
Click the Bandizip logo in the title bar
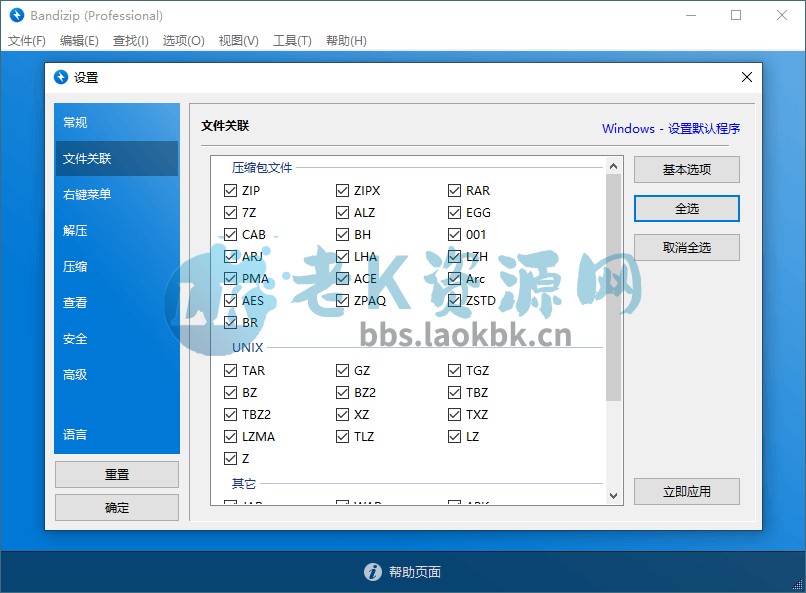tap(16, 15)
